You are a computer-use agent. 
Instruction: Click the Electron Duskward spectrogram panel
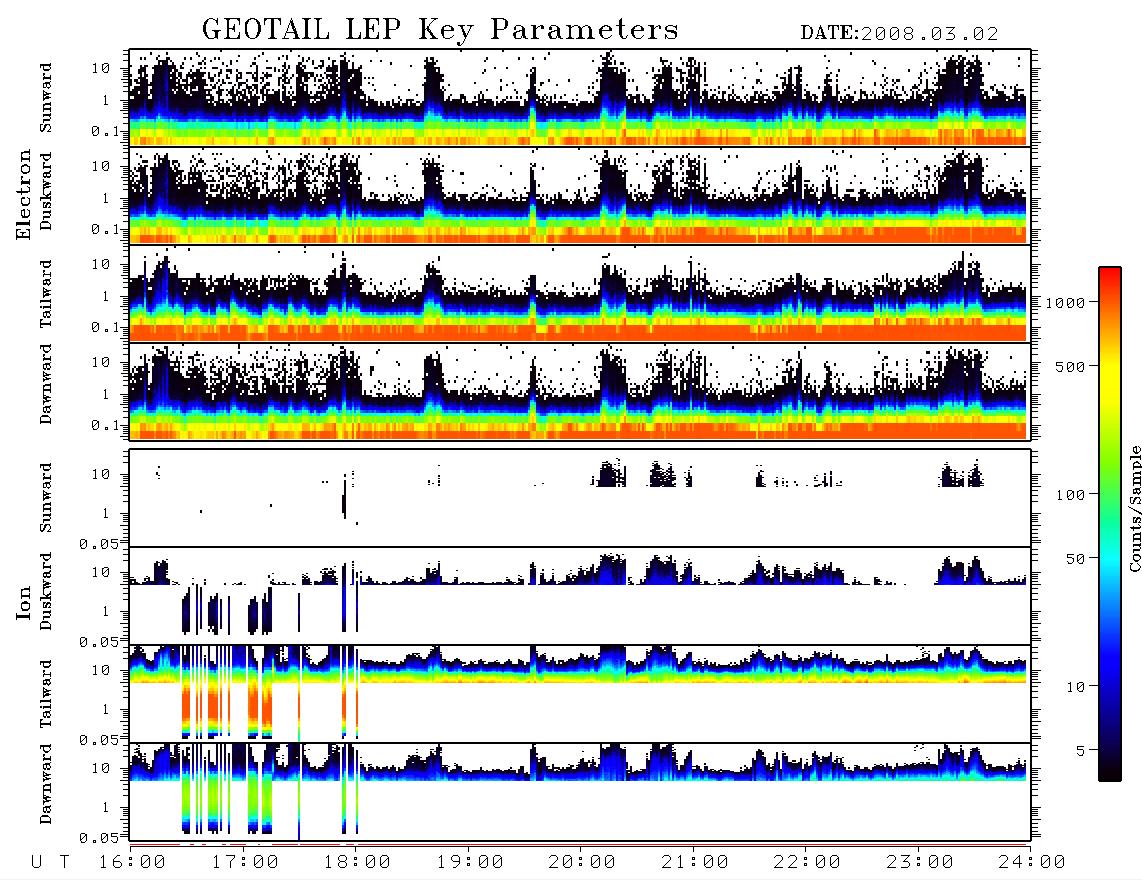(580, 195)
